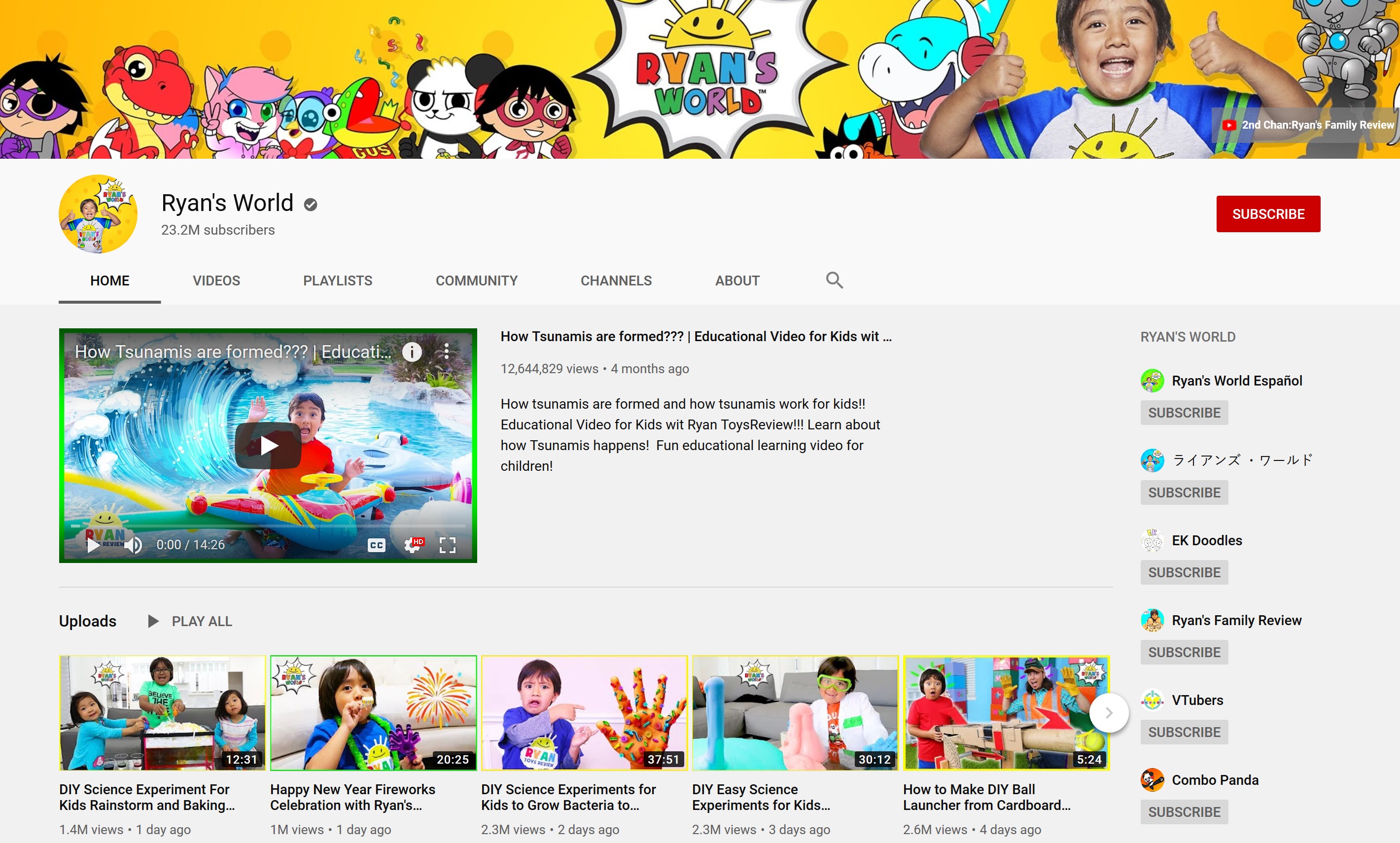Click the channel search magnifier icon
This screenshot has width=1400, height=843.
pyautogui.click(x=834, y=280)
